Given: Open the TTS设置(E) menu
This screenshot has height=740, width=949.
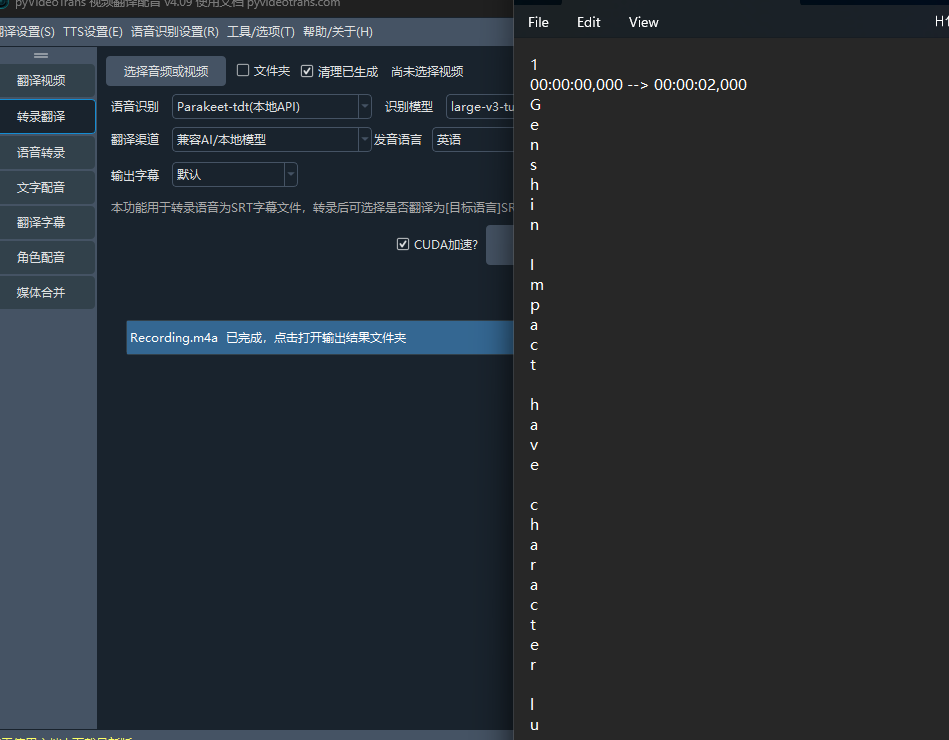Looking at the screenshot, I should [93, 31].
